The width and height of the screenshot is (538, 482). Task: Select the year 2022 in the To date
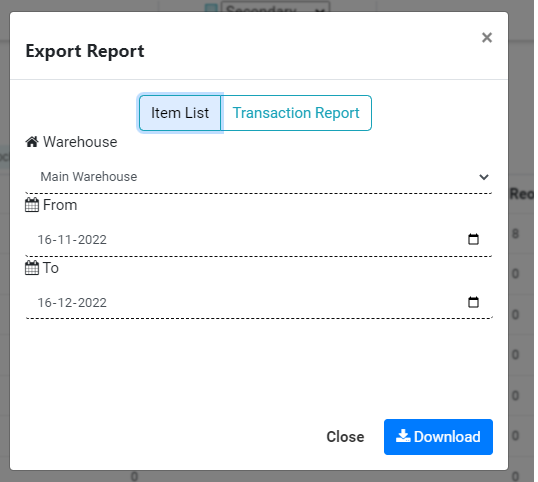coord(92,303)
